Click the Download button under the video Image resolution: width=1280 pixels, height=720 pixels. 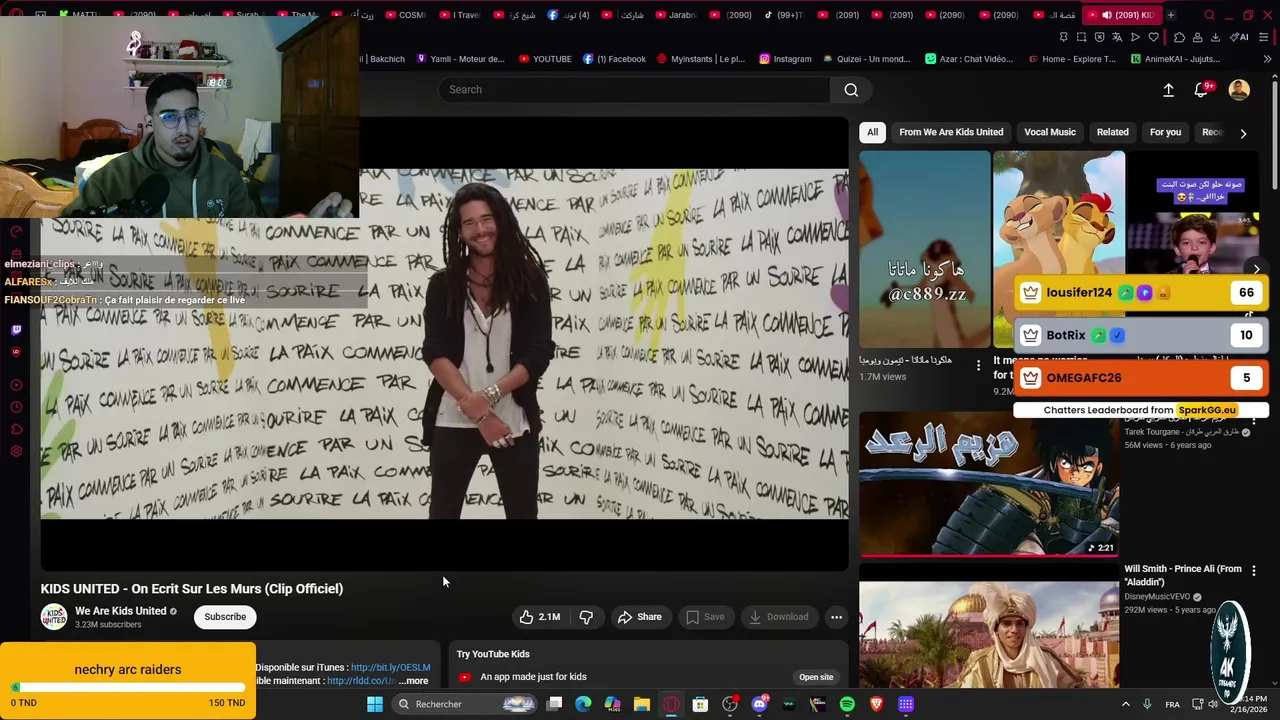pos(779,617)
